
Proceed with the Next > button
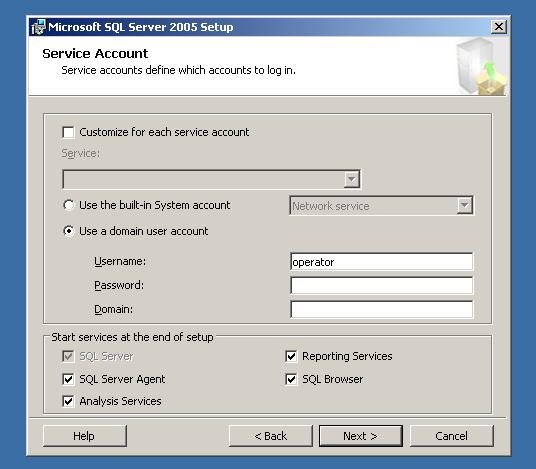[361, 436]
